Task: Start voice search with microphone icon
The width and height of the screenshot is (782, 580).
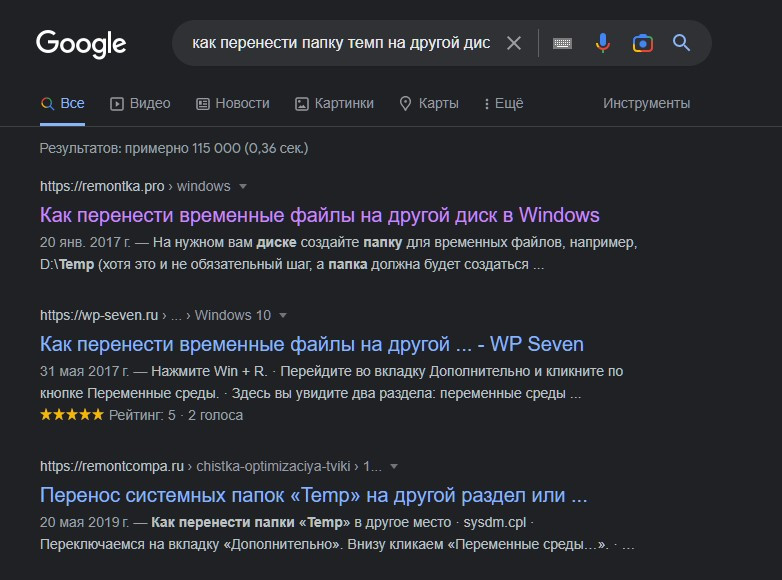Action: [x=602, y=43]
